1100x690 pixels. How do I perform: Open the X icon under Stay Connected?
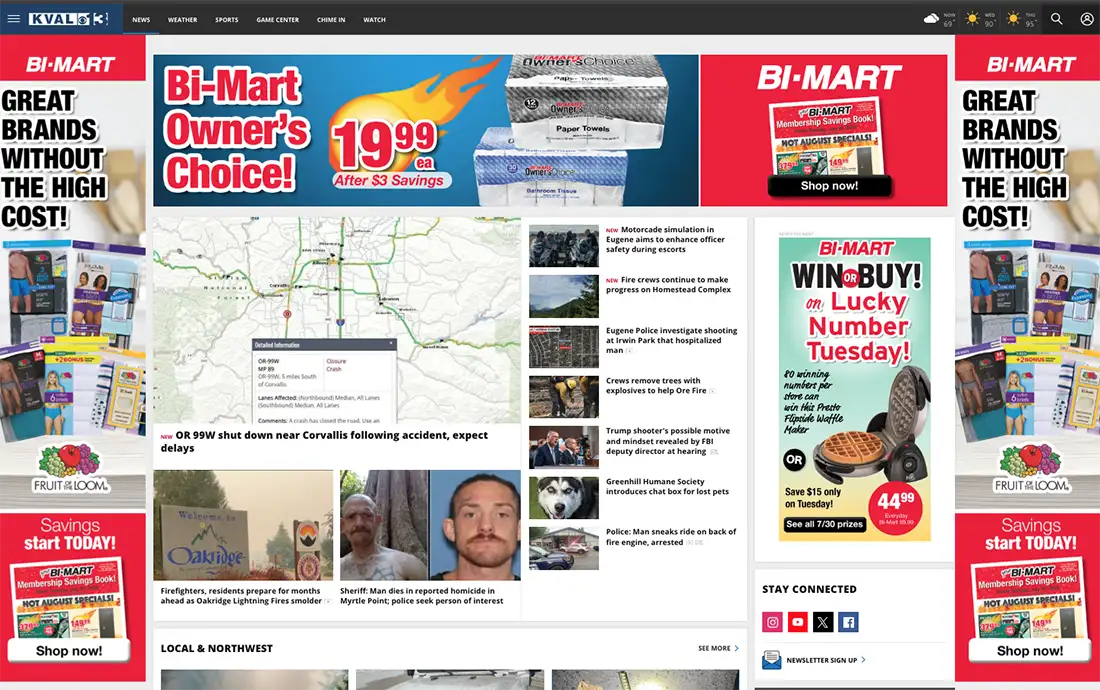[823, 622]
